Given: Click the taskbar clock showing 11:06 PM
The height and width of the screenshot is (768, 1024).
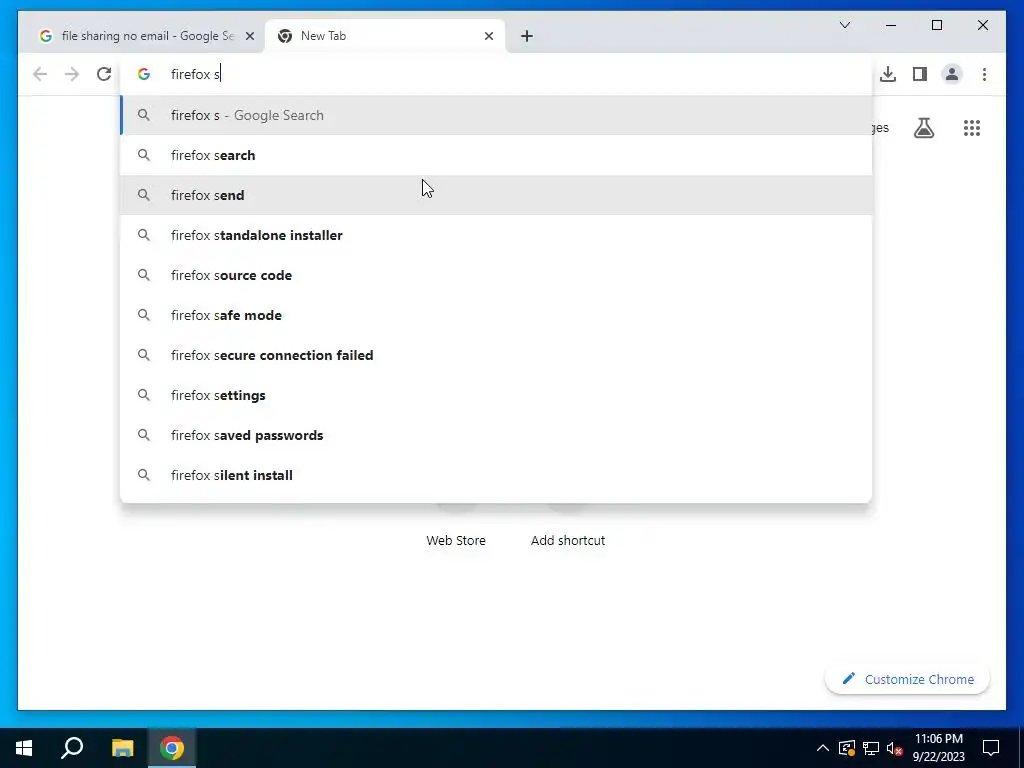Looking at the screenshot, I should (x=938, y=748).
